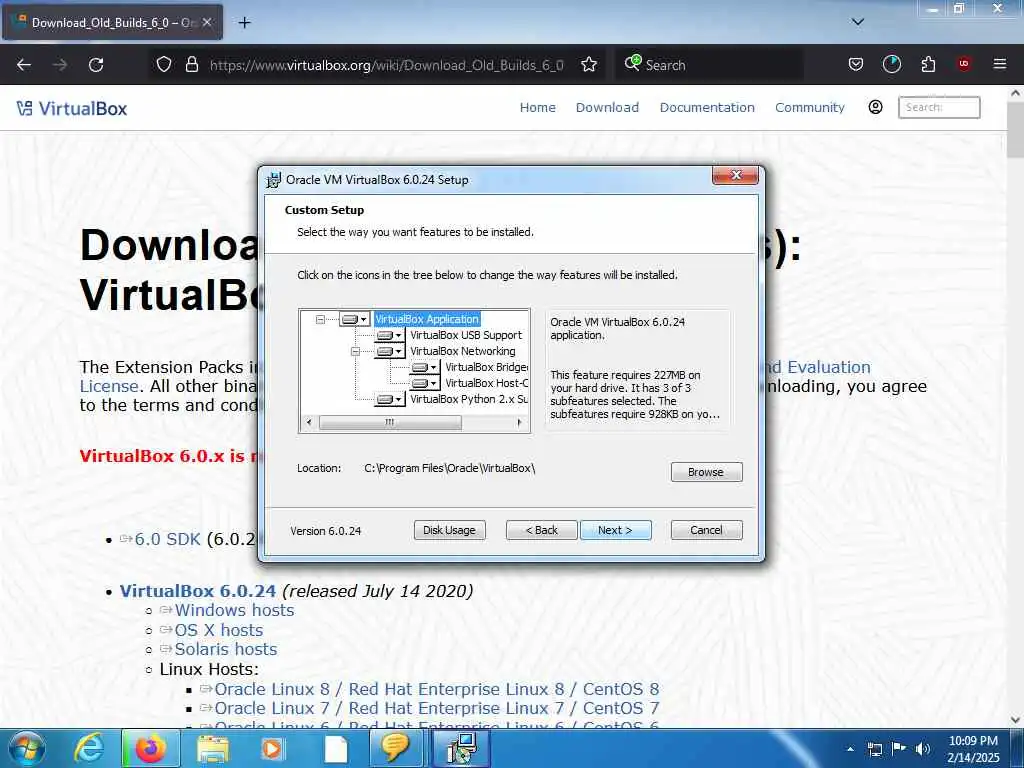Open VirtualBox USB Support feature dropdown
This screenshot has width=1024, height=768.
[390, 335]
